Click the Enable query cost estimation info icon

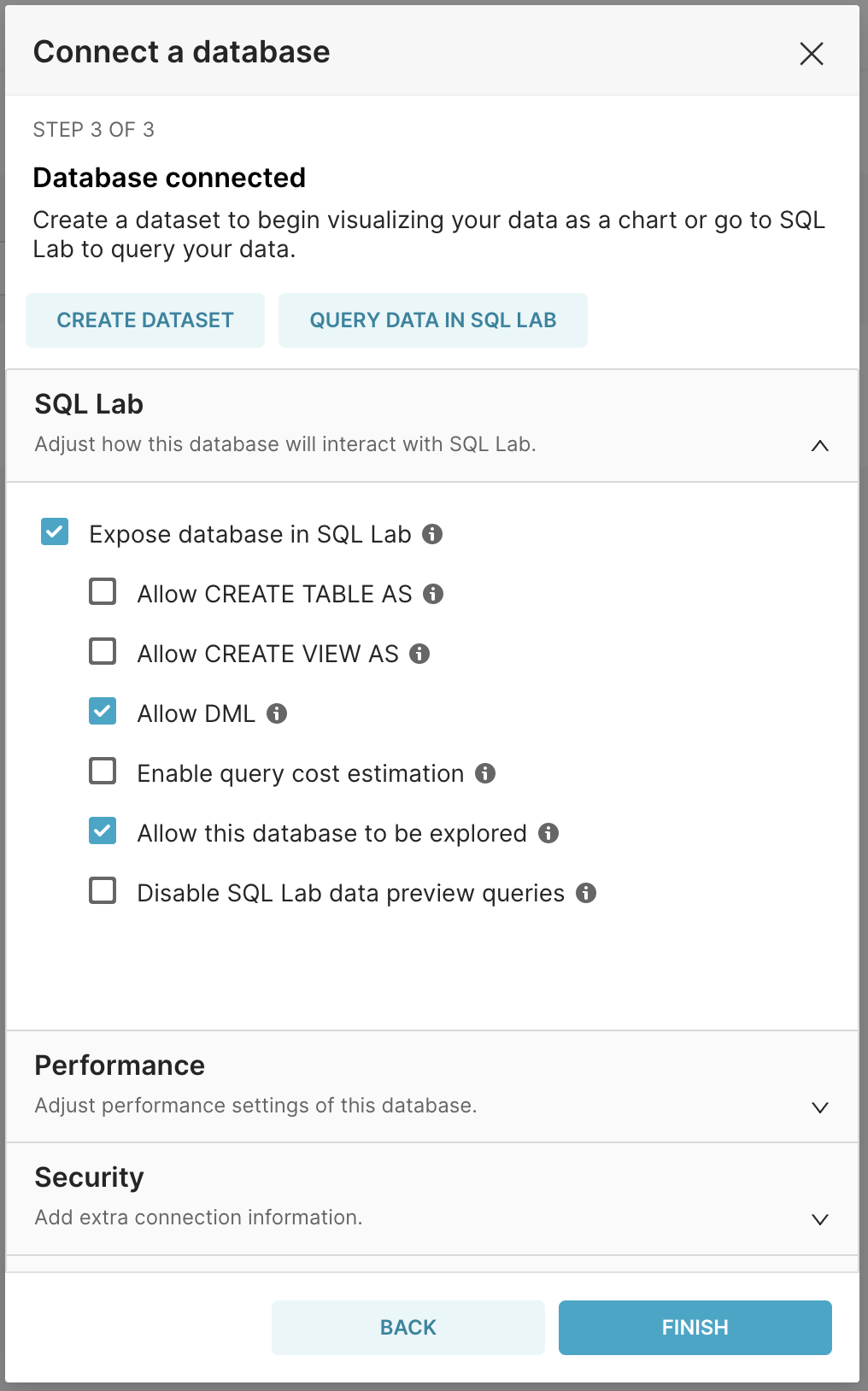[x=485, y=773]
